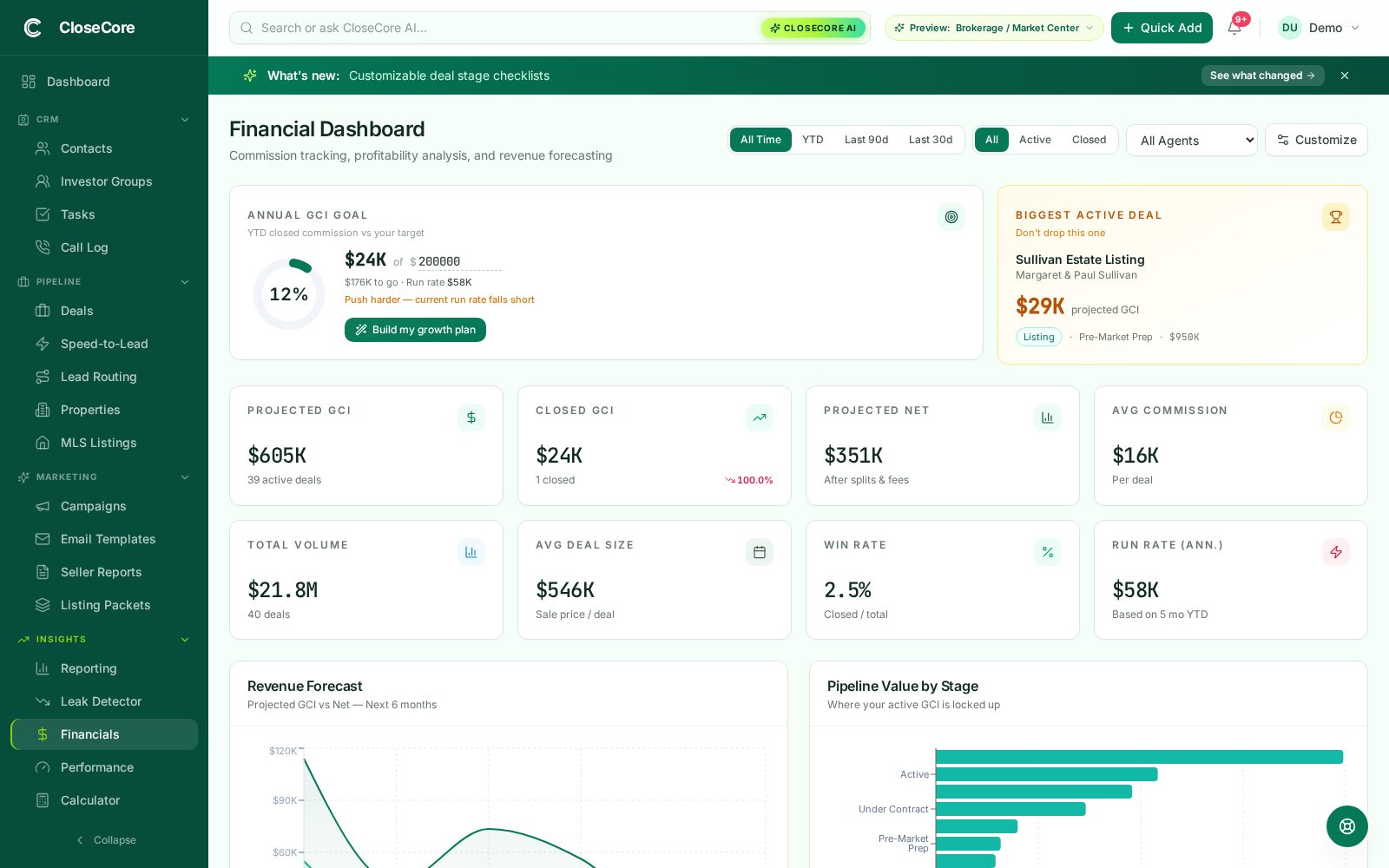Select the Active deal status filter
Image resolution: width=1389 pixels, height=868 pixels.
[x=1035, y=140]
